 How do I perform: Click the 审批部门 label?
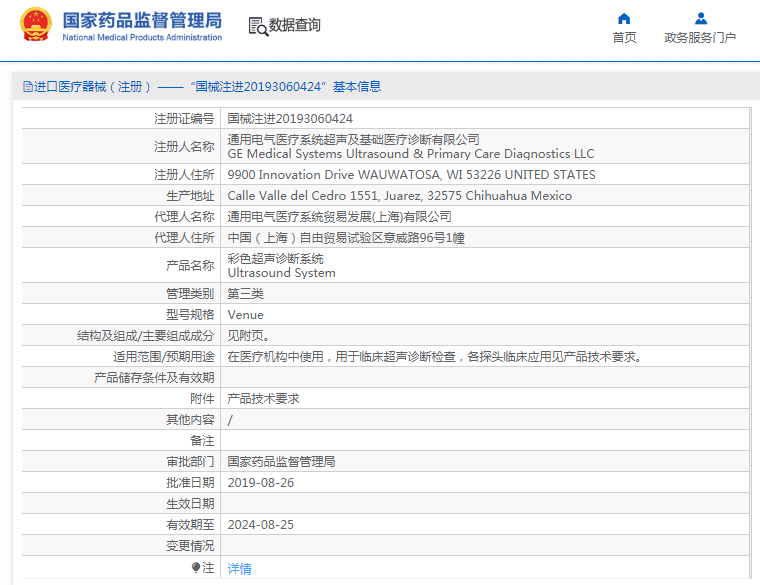click(190, 462)
